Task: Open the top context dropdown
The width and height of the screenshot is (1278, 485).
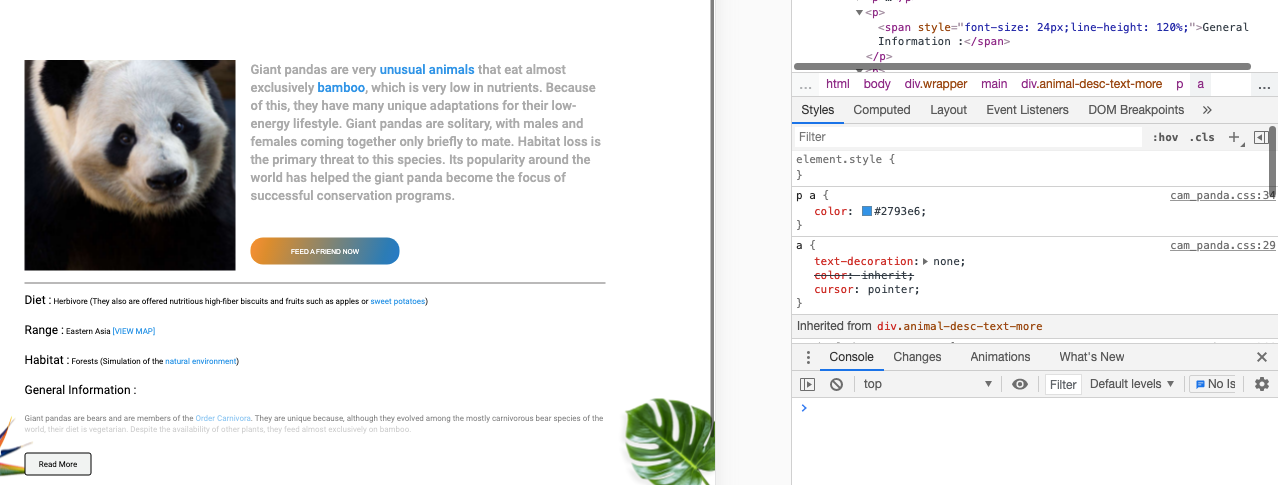Action: click(x=928, y=384)
